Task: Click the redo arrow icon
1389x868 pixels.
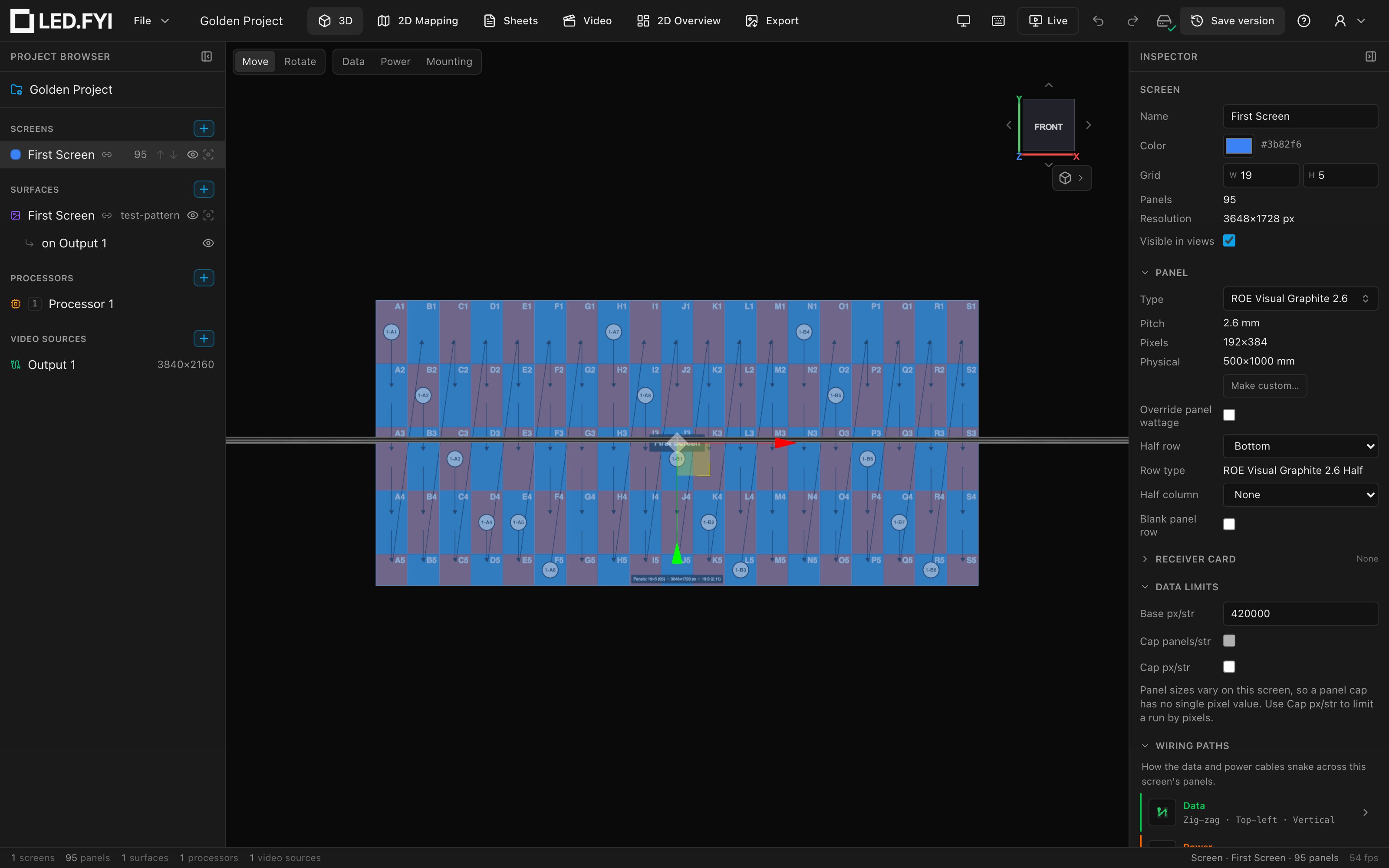Action: pos(1132,21)
